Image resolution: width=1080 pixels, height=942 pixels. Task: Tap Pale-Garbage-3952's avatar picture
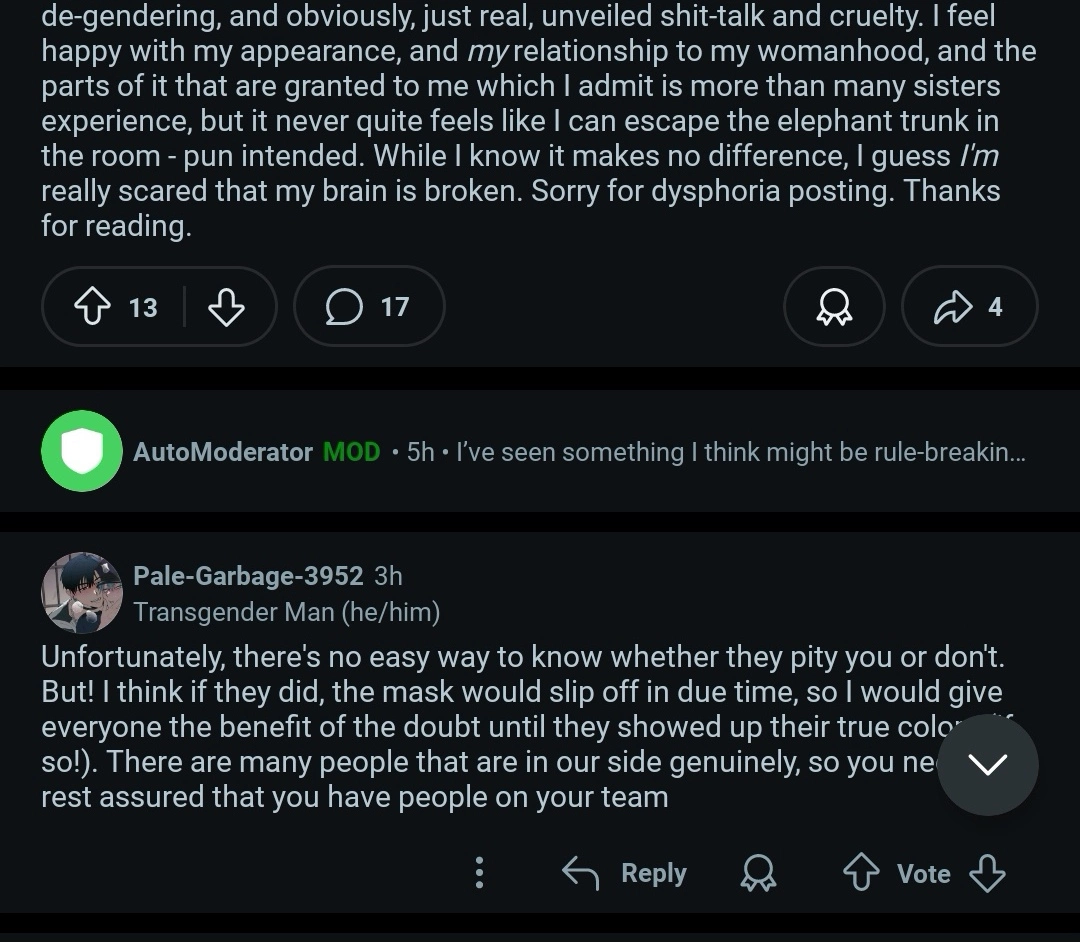[x=81, y=593]
